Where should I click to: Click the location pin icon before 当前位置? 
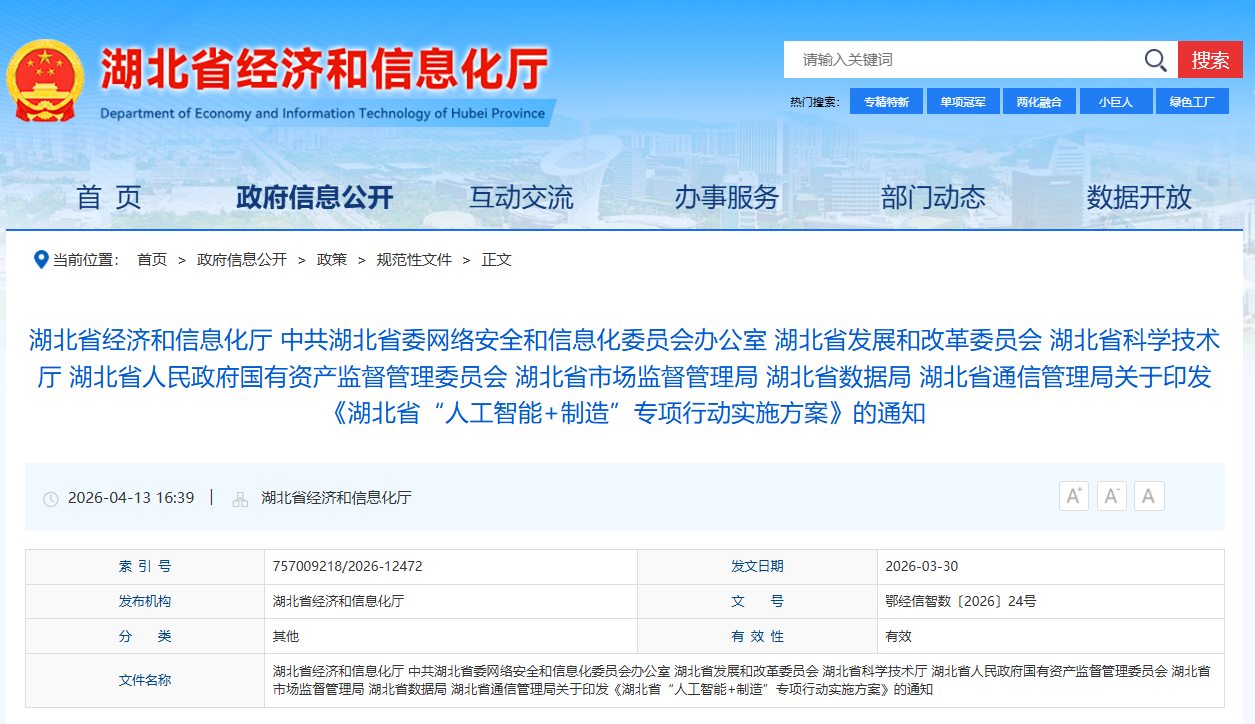tap(39, 259)
